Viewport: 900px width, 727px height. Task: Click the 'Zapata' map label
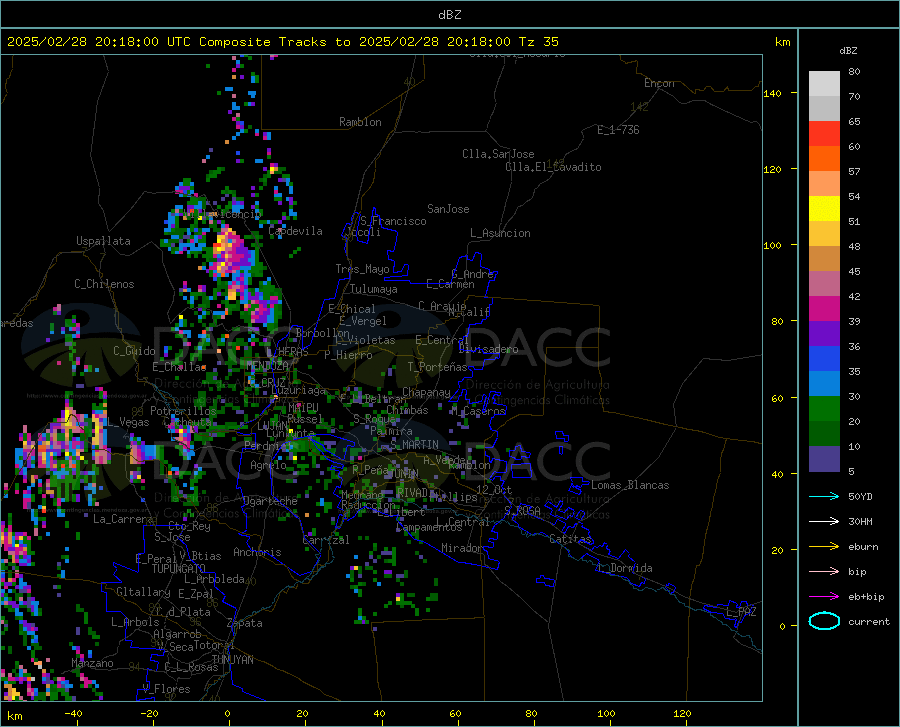coord(245,623)
